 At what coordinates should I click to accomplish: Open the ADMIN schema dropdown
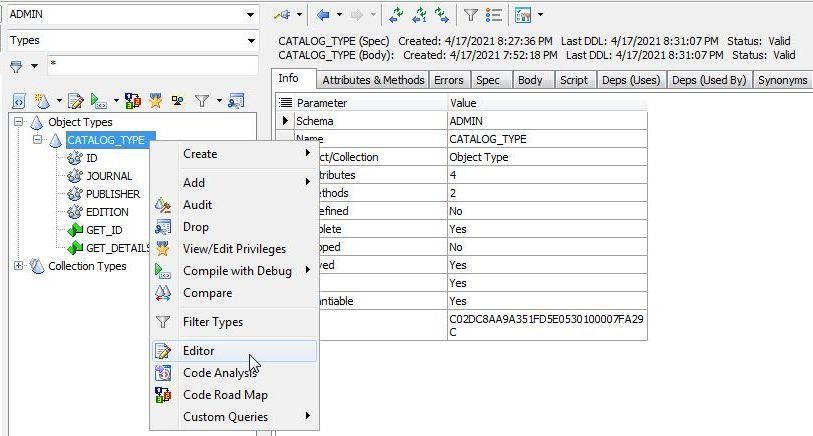[250, 15]
